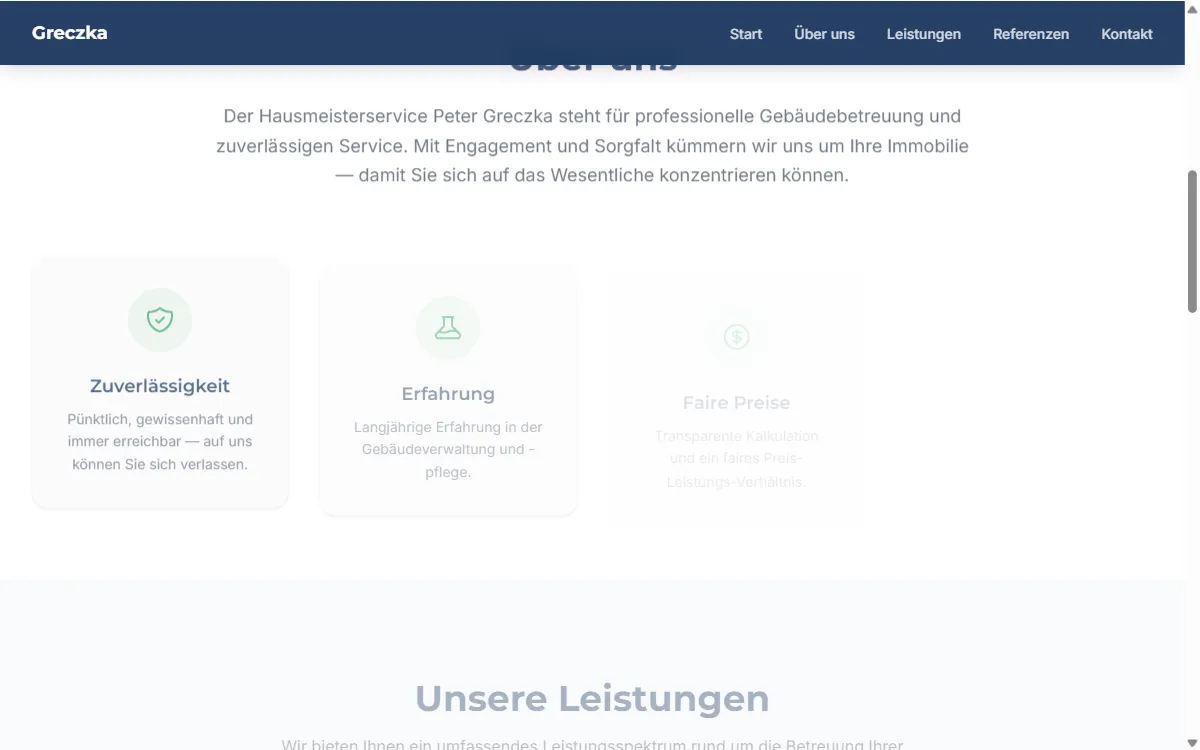Click the Erfahrung card title text
This screenshot has width=1200, height=750.
(x=447, y=394)
